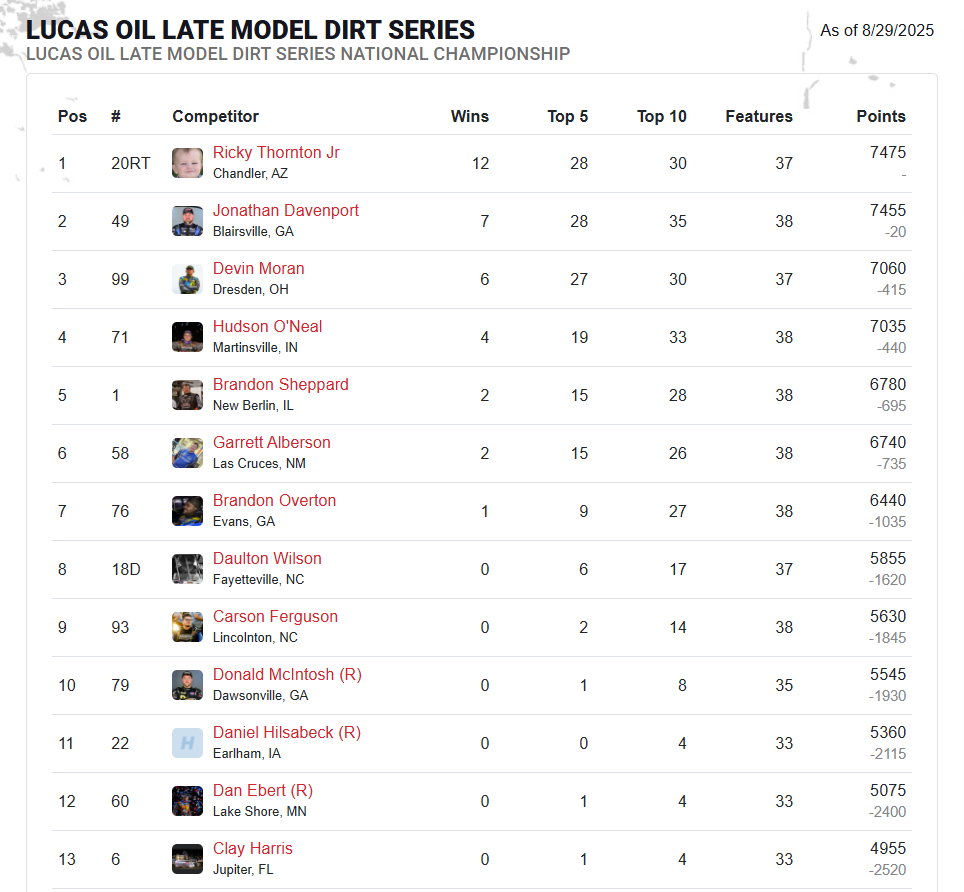Click Brandon Sheppard's avatar thumbnail
Screen dimensions: 964x892
click(x=187, y=395)
